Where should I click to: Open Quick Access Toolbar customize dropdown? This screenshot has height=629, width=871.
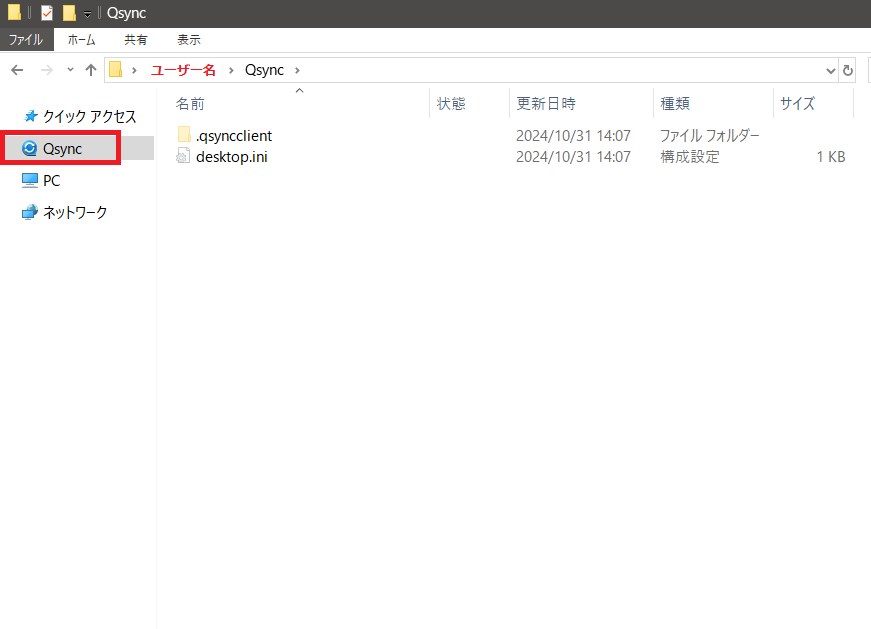[x=87, y=14]
